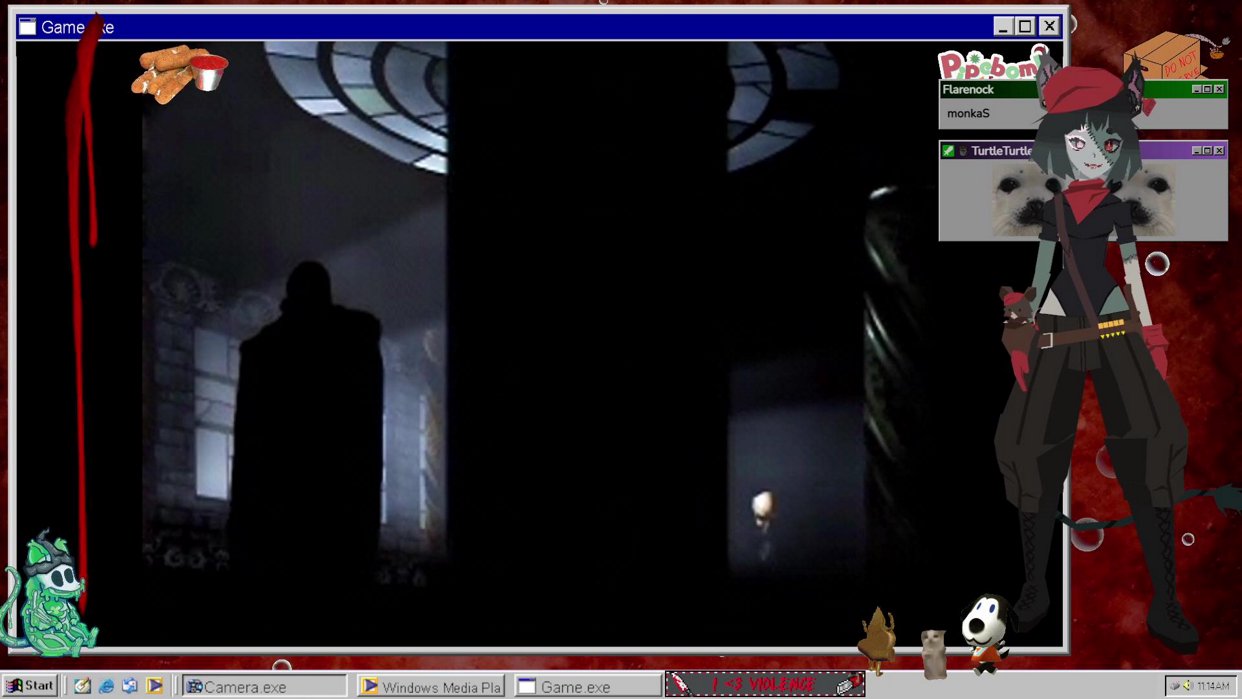Minimize the TurtleTurtle chat window

[x=1196, y=151]
